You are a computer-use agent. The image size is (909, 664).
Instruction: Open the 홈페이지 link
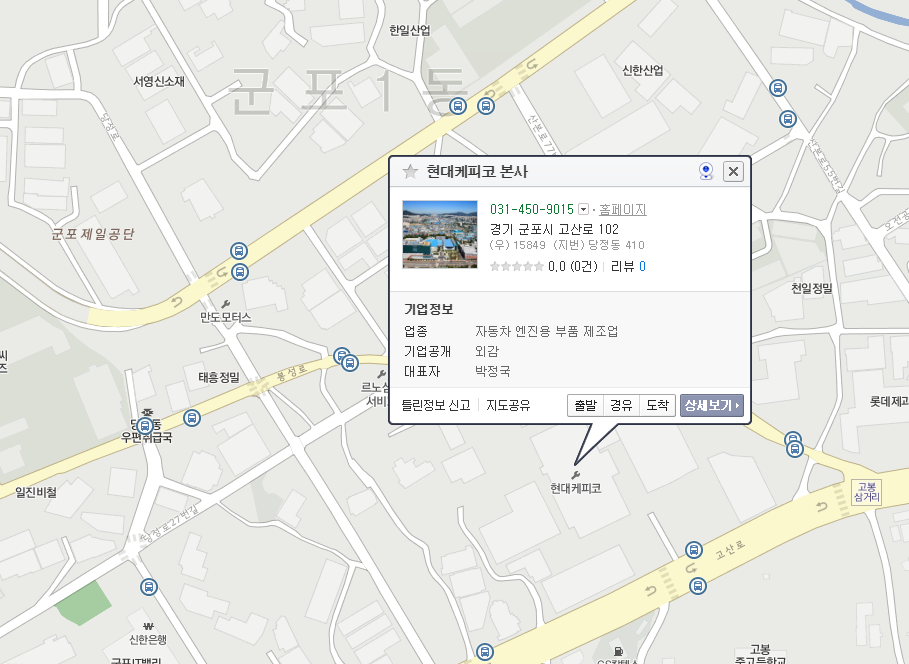point(623,209)
